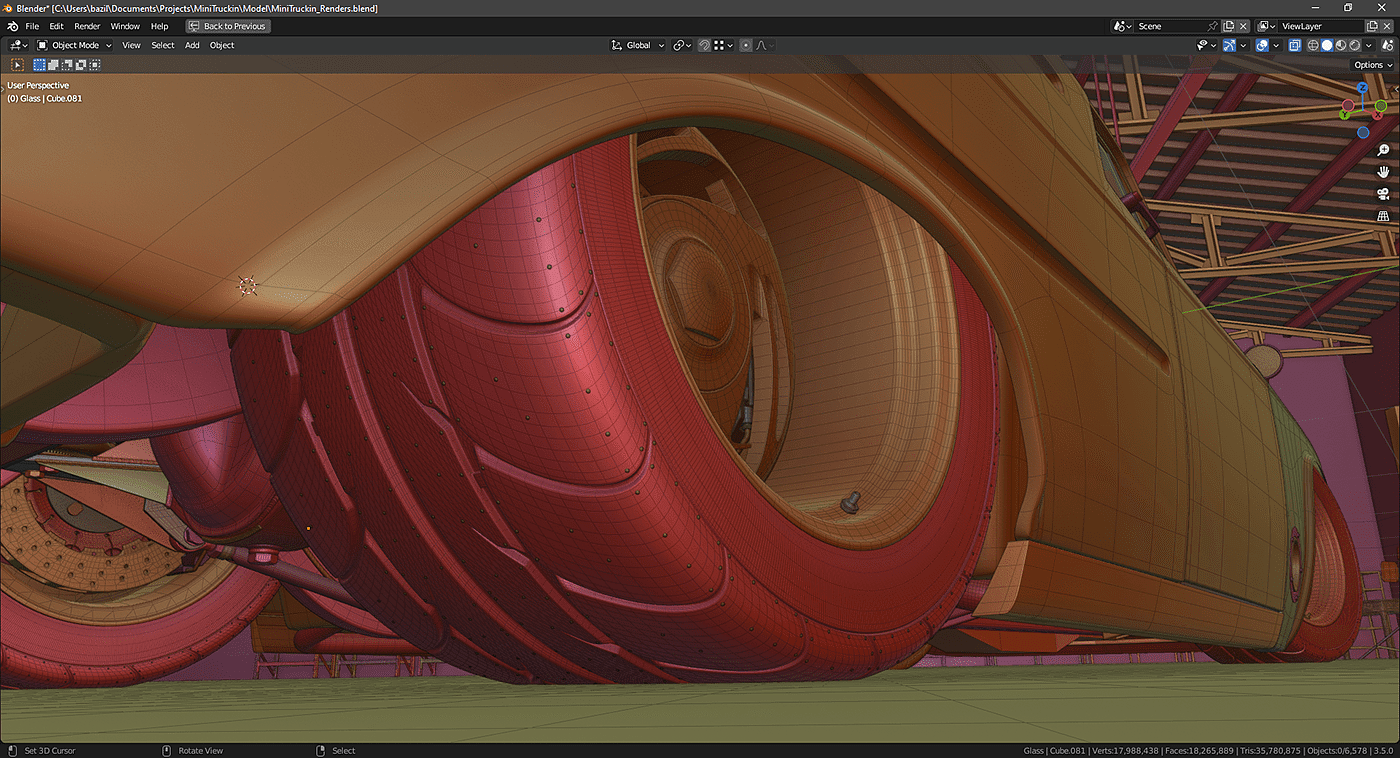Open the Object Mode dropdown
The width and height of the screenshot is (1400, 758).
(x=75, y=45)
